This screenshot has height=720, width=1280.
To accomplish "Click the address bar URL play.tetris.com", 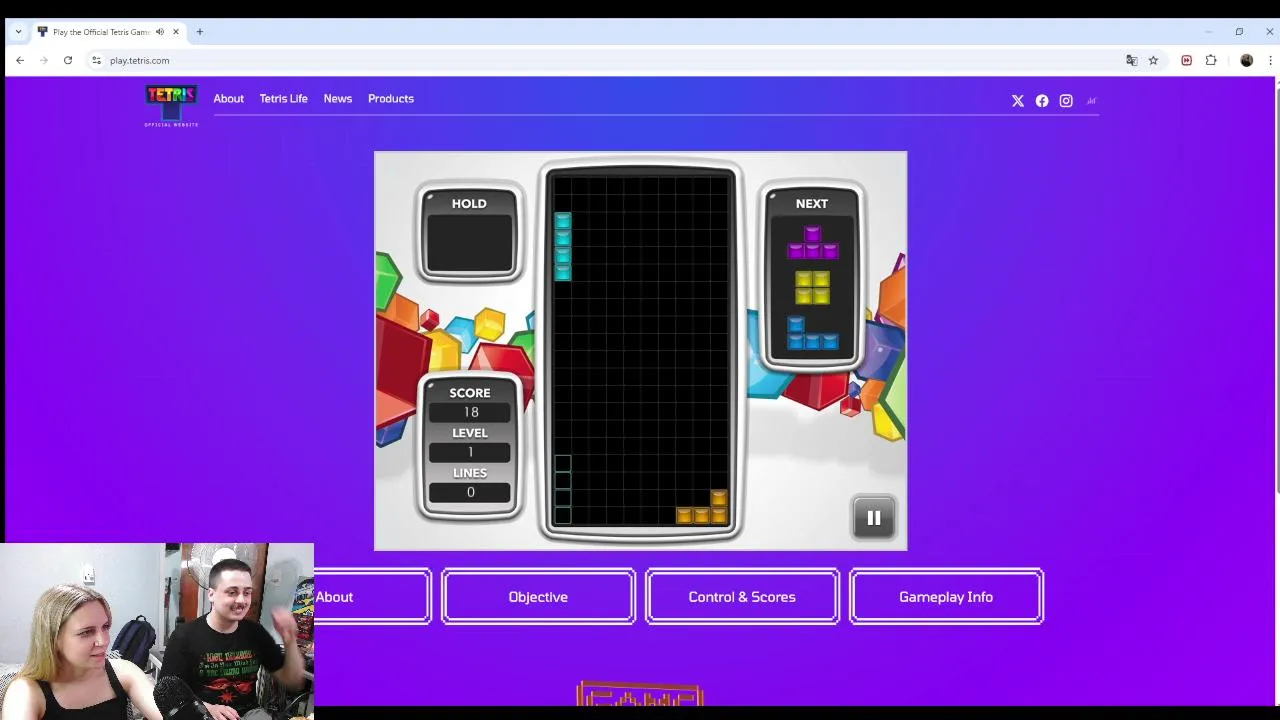I will tap(140, 61).
